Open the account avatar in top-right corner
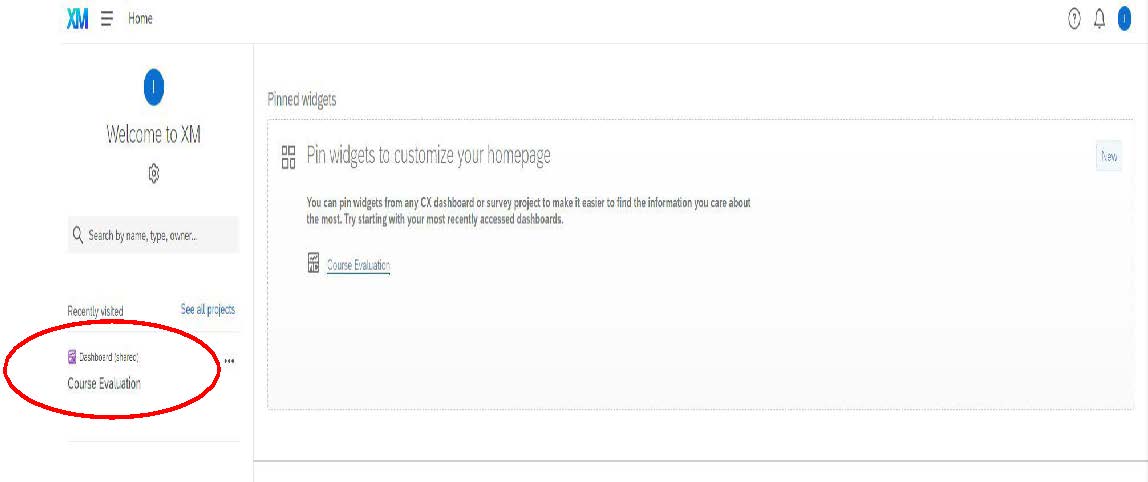Image resolution: width=1148 pixels, height=482 pixels. (1125, 19)
